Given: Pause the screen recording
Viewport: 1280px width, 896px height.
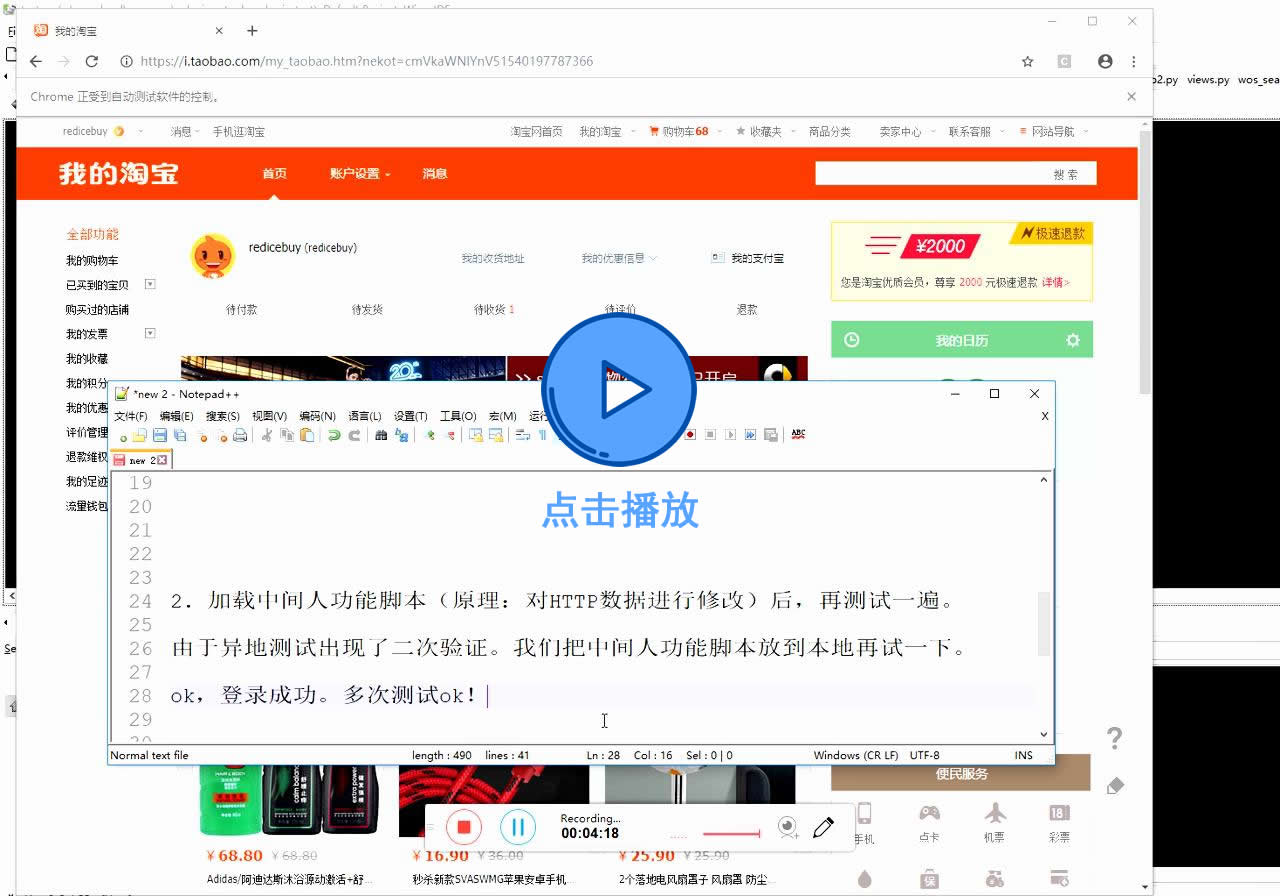Looking at the screenshot, I should (517, 827).
